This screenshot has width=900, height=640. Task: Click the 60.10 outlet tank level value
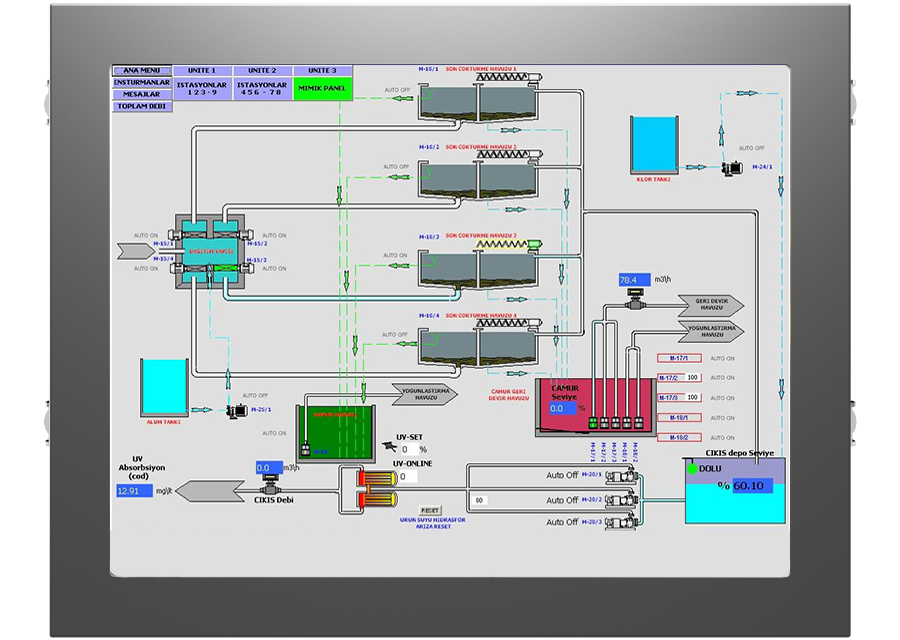[x=752, y=486]
